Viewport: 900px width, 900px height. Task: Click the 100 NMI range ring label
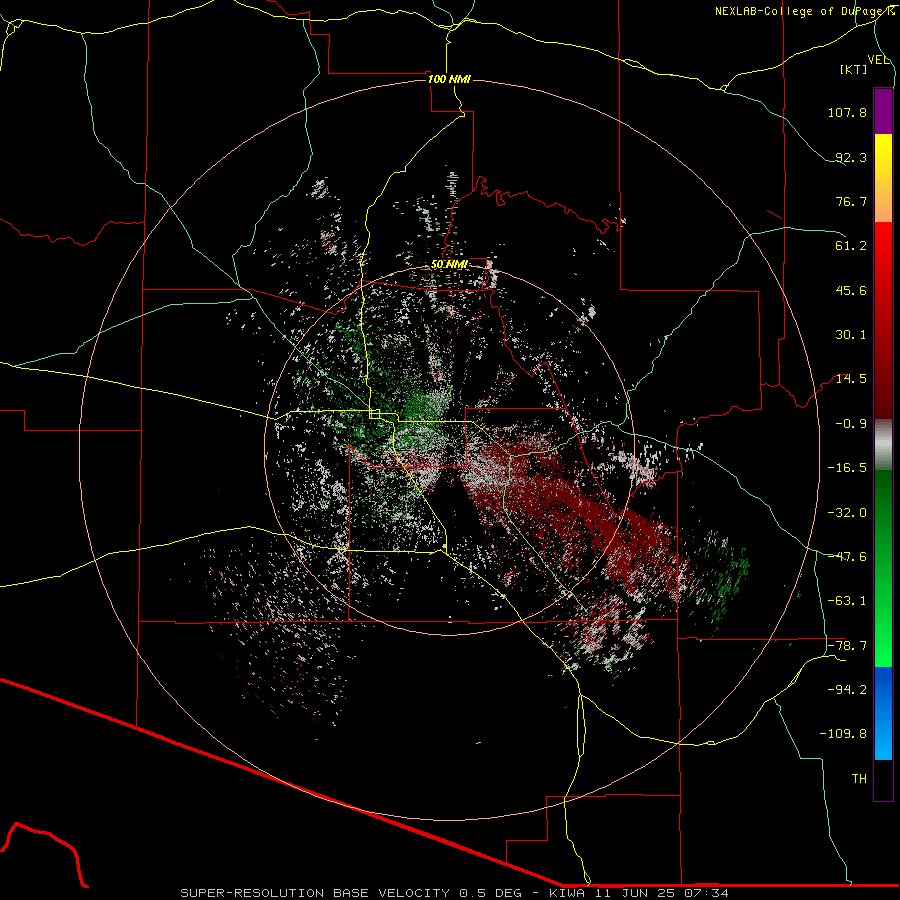[x=449, y=79]
